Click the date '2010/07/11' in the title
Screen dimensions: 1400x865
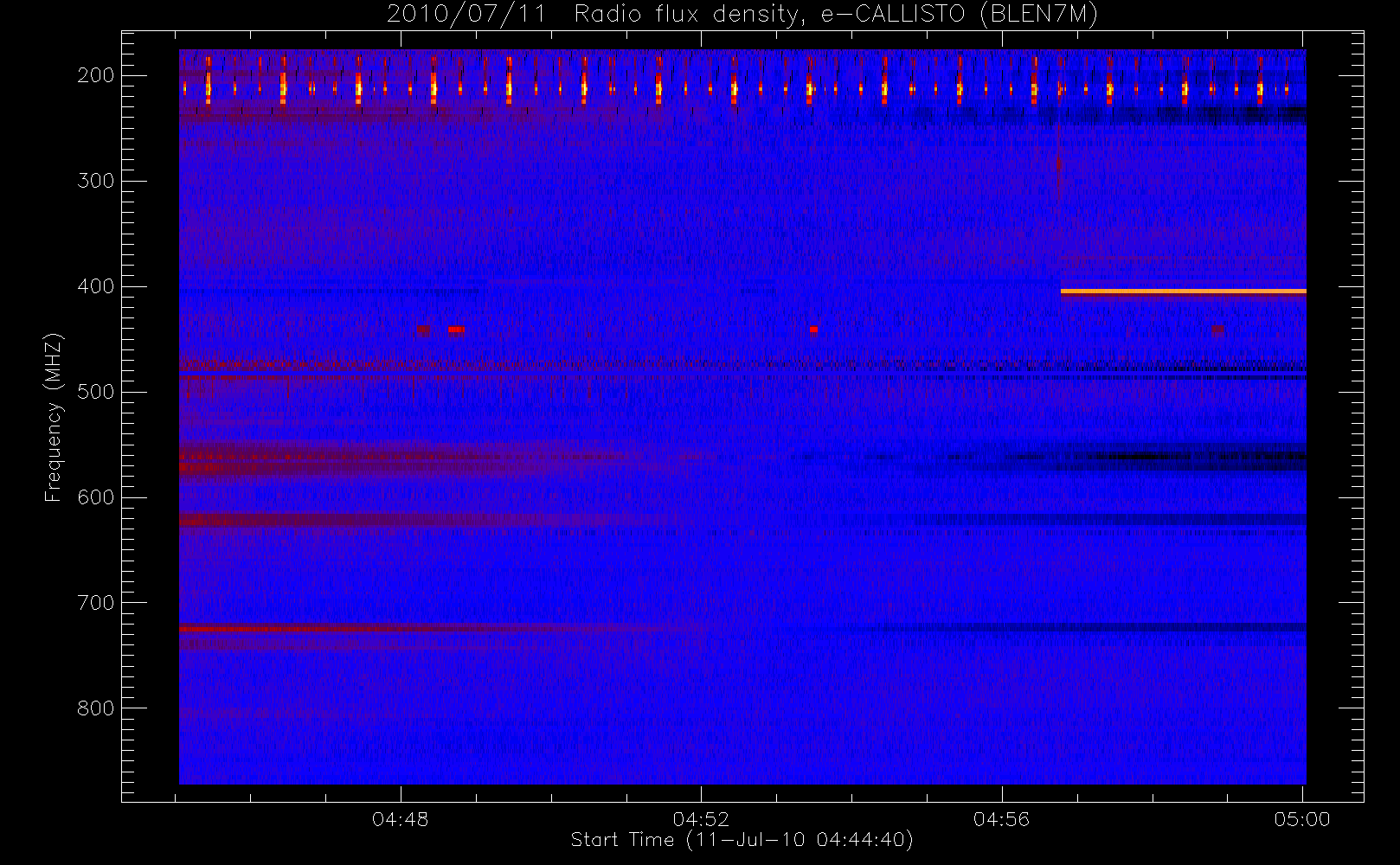466,15
